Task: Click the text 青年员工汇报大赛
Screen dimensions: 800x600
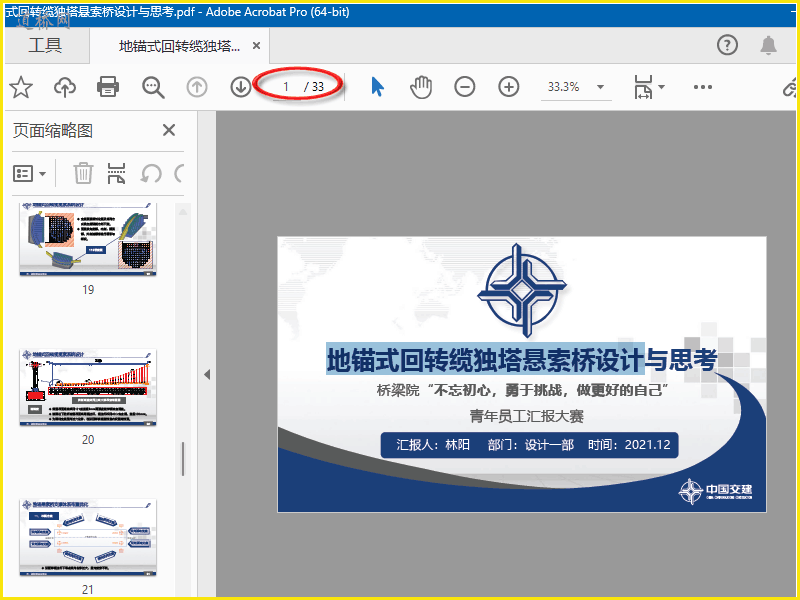Action: click(x=527, y=416)
